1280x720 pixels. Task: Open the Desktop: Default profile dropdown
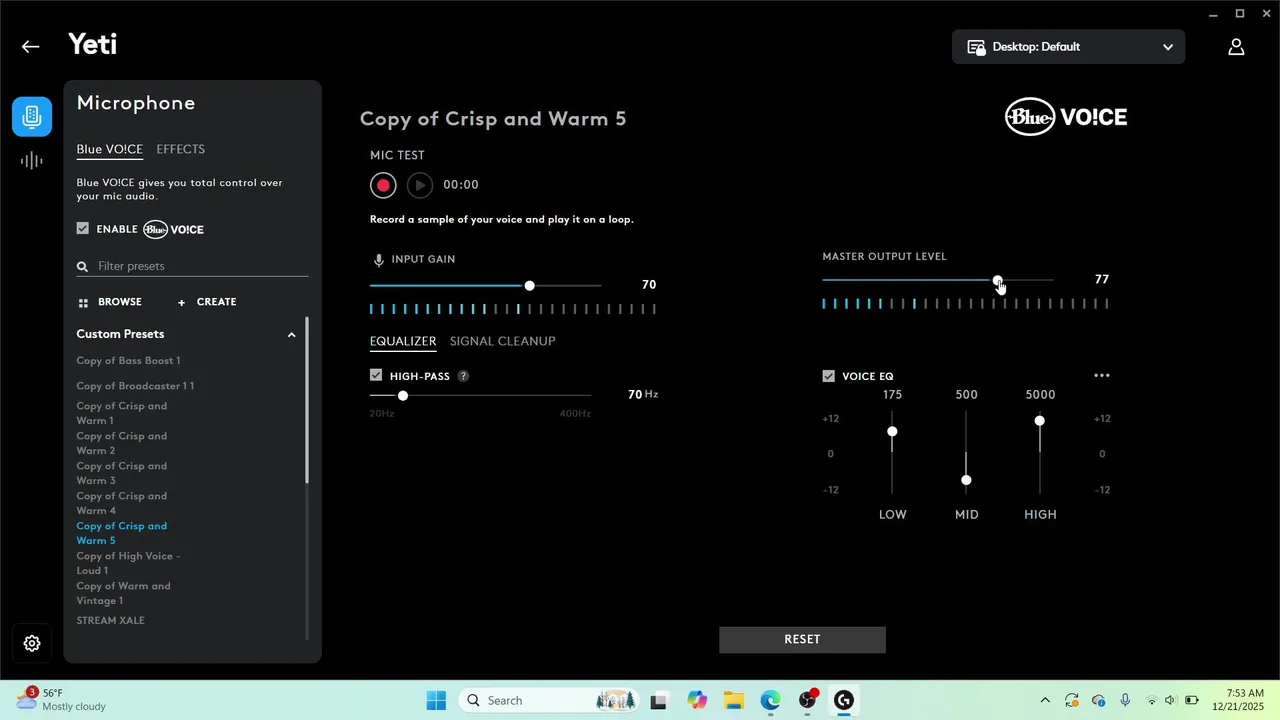click(1068, 47)
